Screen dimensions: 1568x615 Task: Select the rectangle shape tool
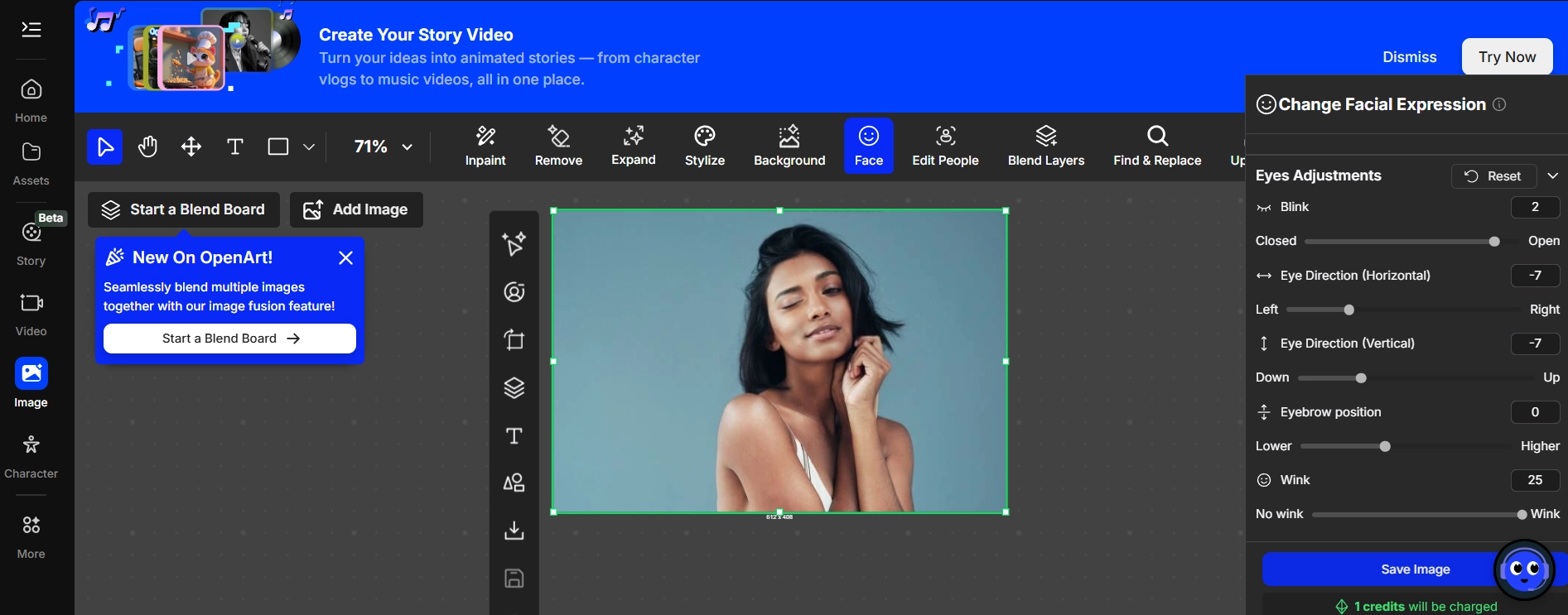(278, 147)
